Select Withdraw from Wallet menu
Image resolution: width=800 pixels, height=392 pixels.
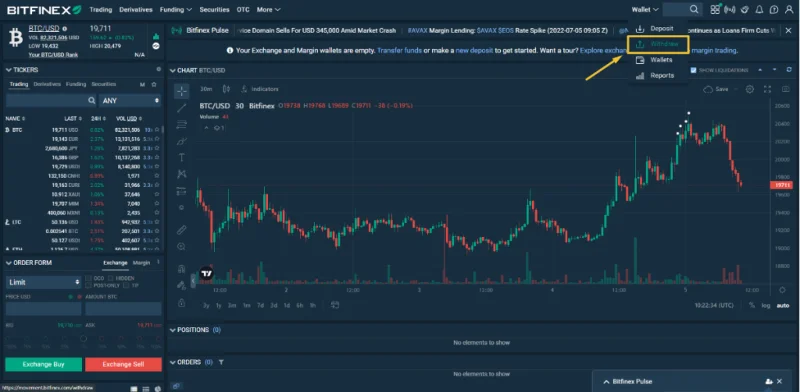[658, 44]
